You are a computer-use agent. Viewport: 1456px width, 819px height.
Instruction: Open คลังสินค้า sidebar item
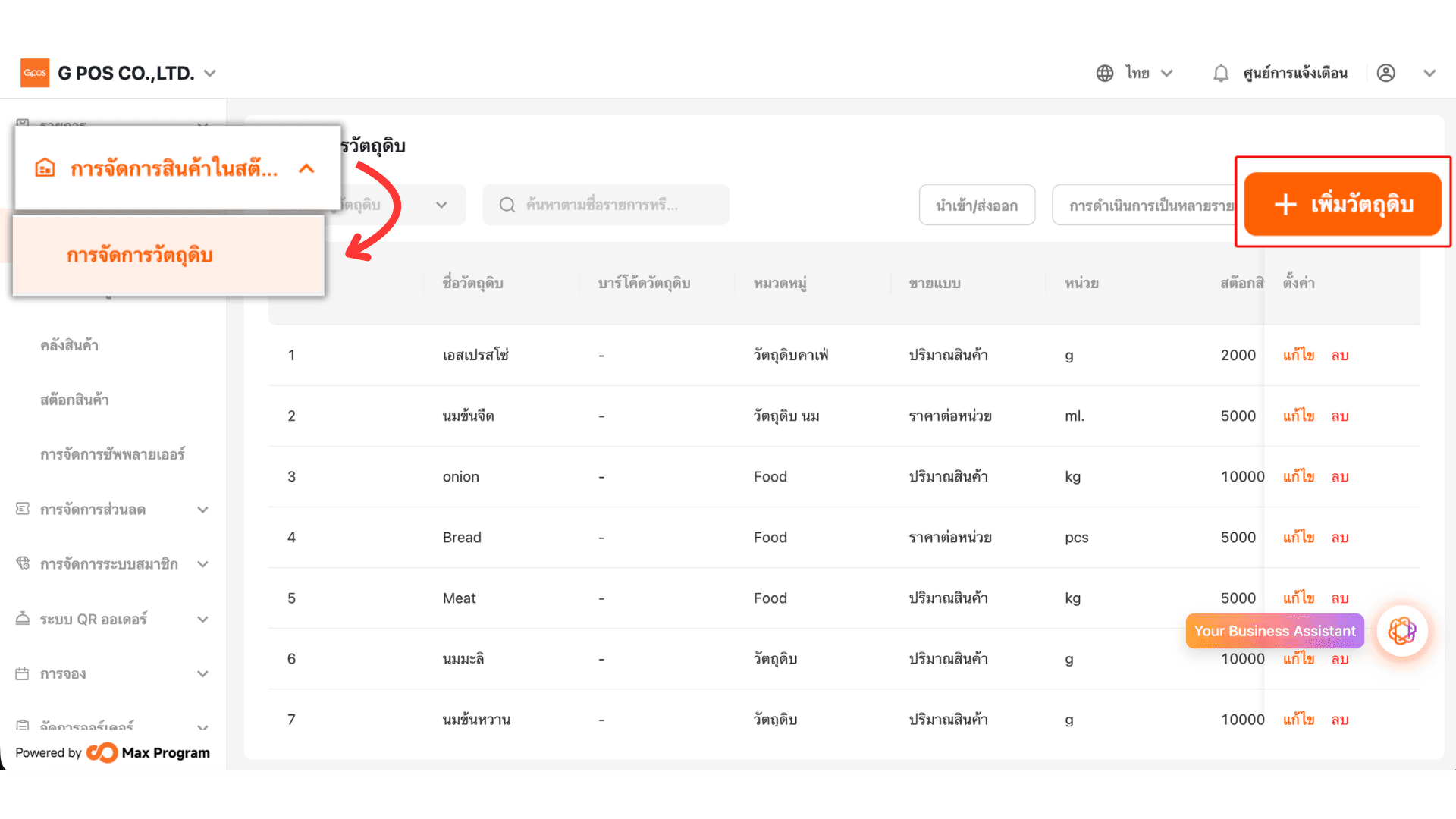click(x=70, y=345)
